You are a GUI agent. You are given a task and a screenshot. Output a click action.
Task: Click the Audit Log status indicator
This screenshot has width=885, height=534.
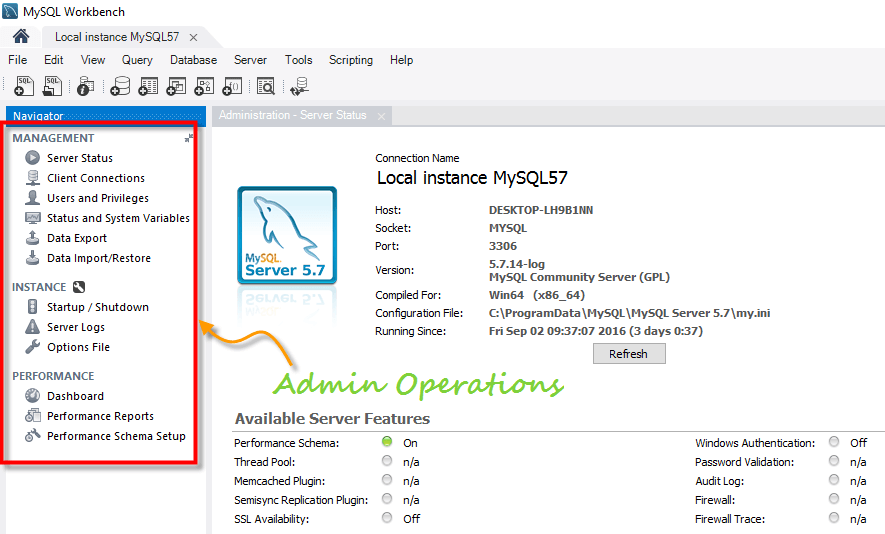[834, 480]
